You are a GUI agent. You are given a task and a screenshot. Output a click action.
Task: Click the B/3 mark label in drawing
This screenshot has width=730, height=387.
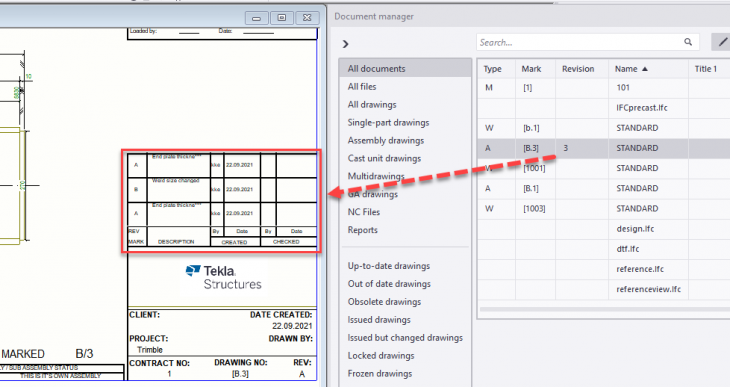[x=84, y=353]
